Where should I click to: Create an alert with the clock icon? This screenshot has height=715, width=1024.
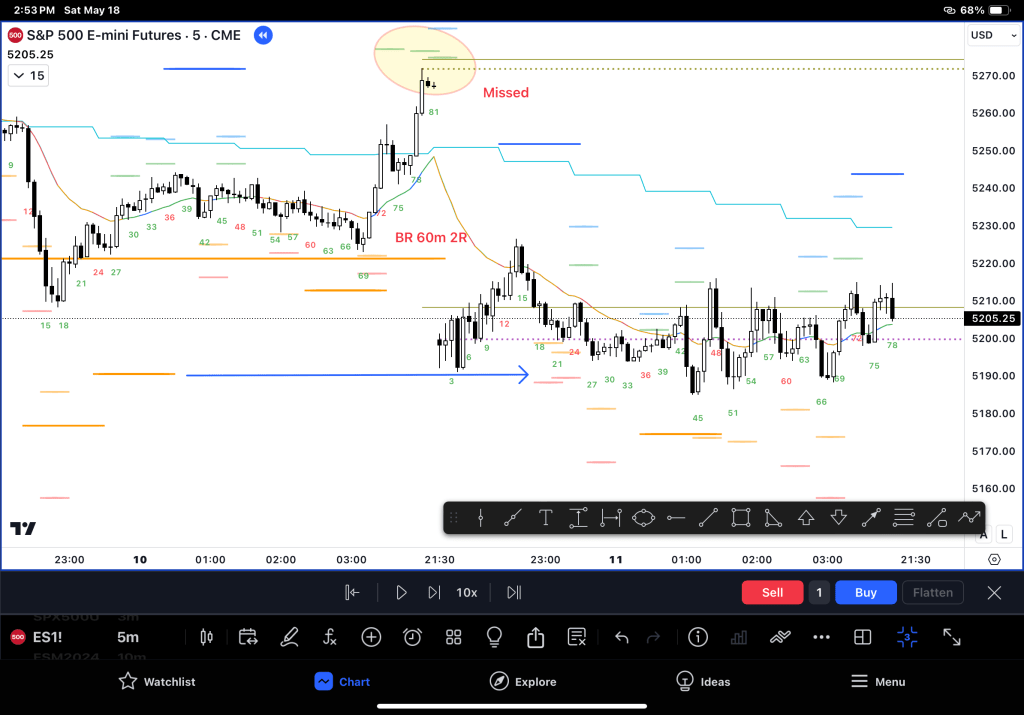[x=412, y=637]
